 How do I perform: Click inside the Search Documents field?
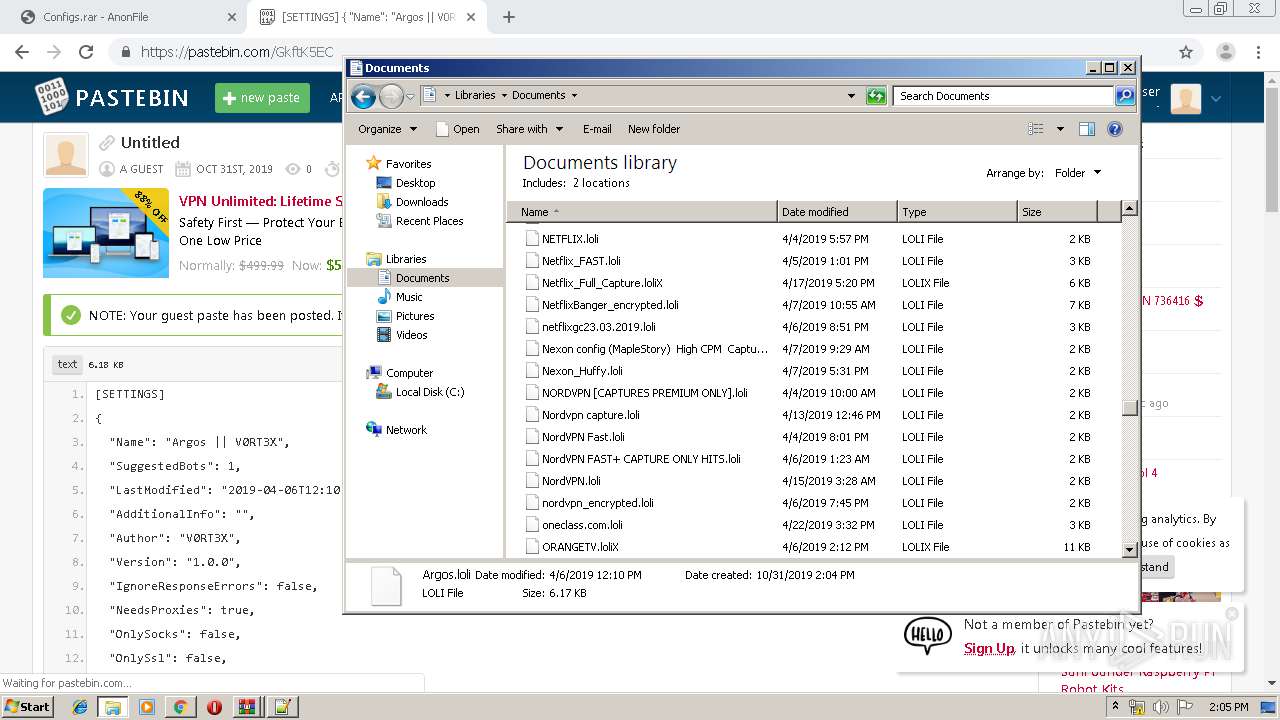tap(1003, 96)
